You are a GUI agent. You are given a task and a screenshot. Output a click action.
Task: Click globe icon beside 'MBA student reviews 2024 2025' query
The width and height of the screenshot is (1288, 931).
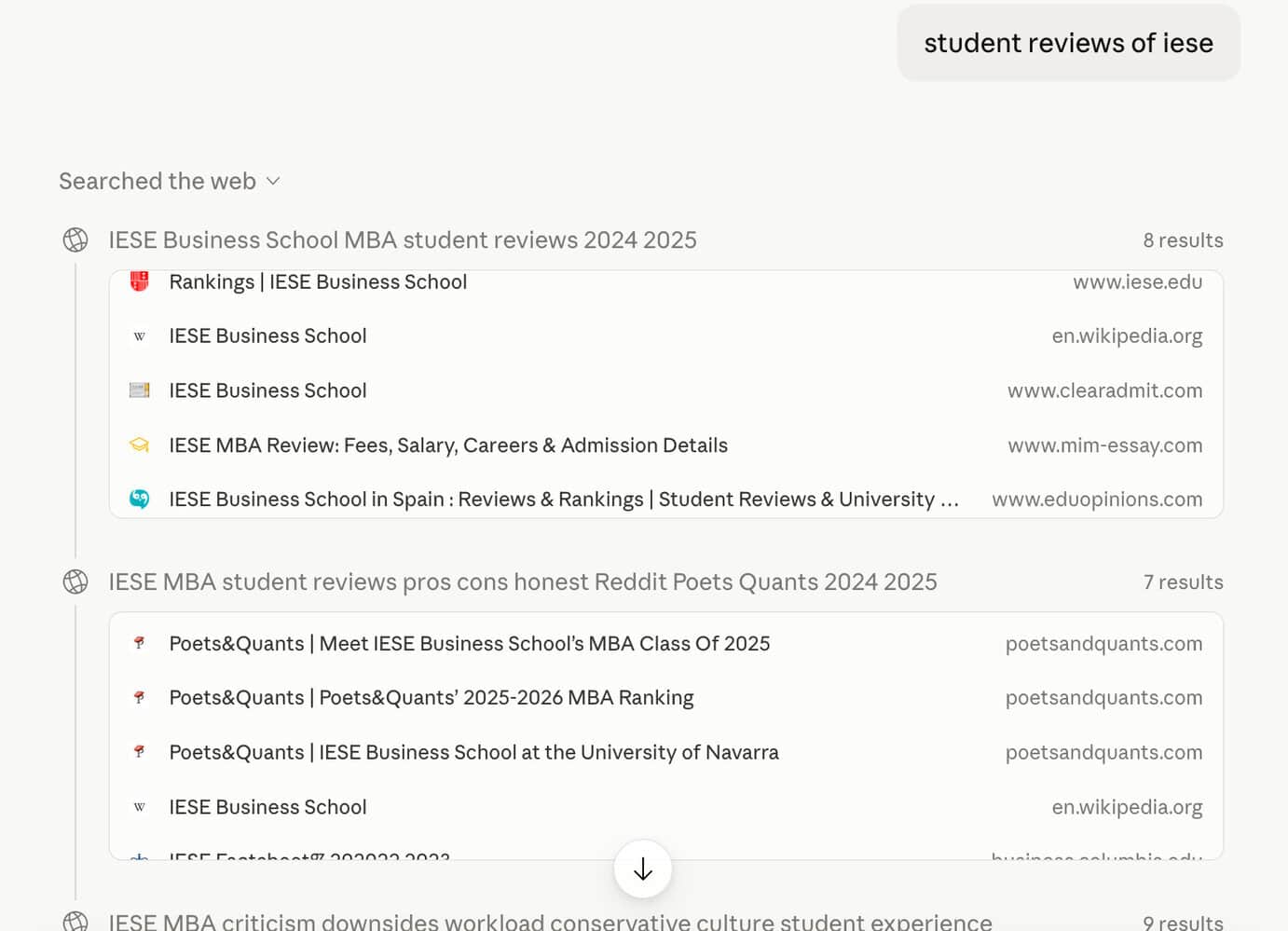[75, 240]
